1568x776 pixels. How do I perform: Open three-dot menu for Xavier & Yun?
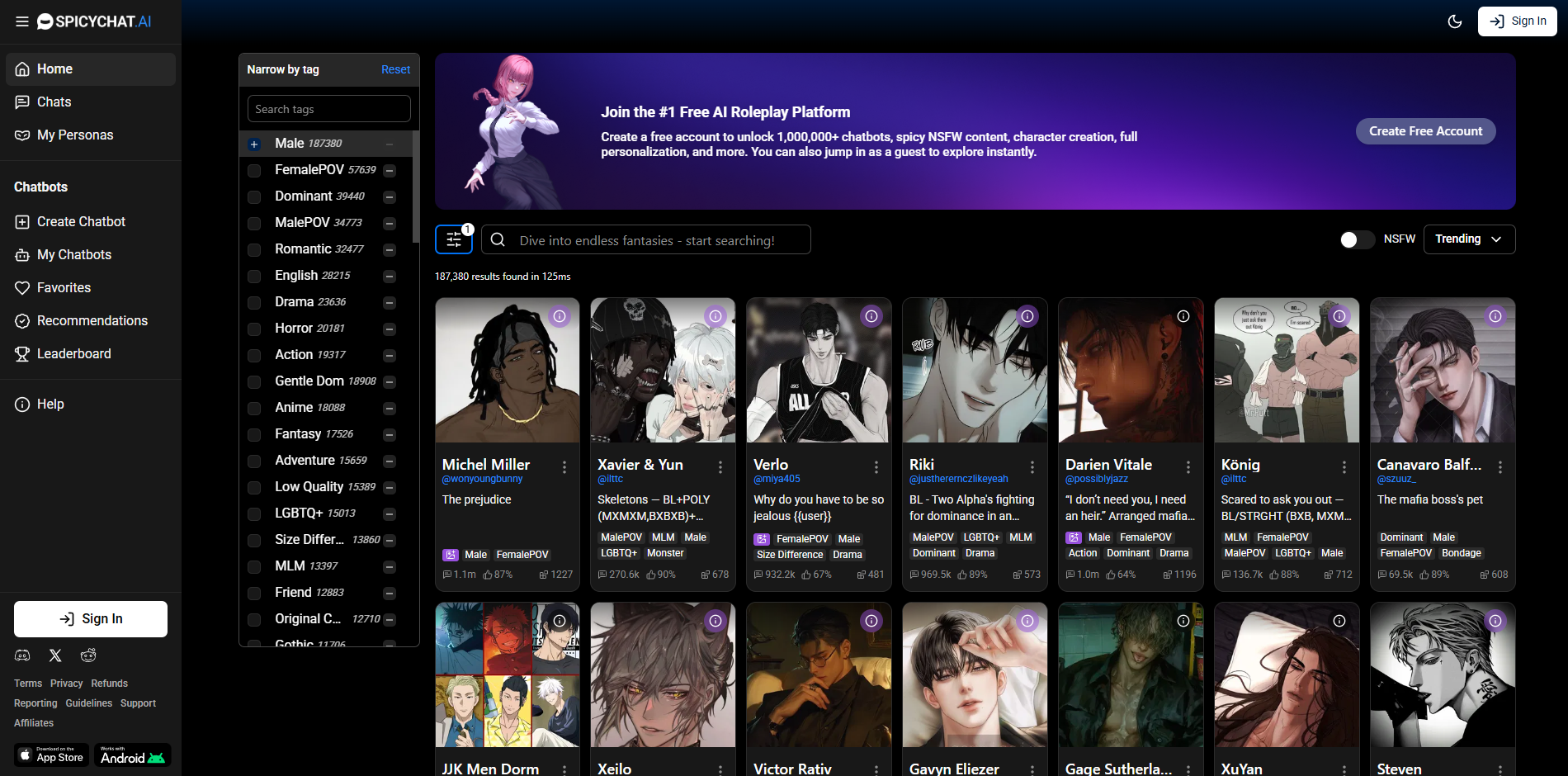coord(720,467)
